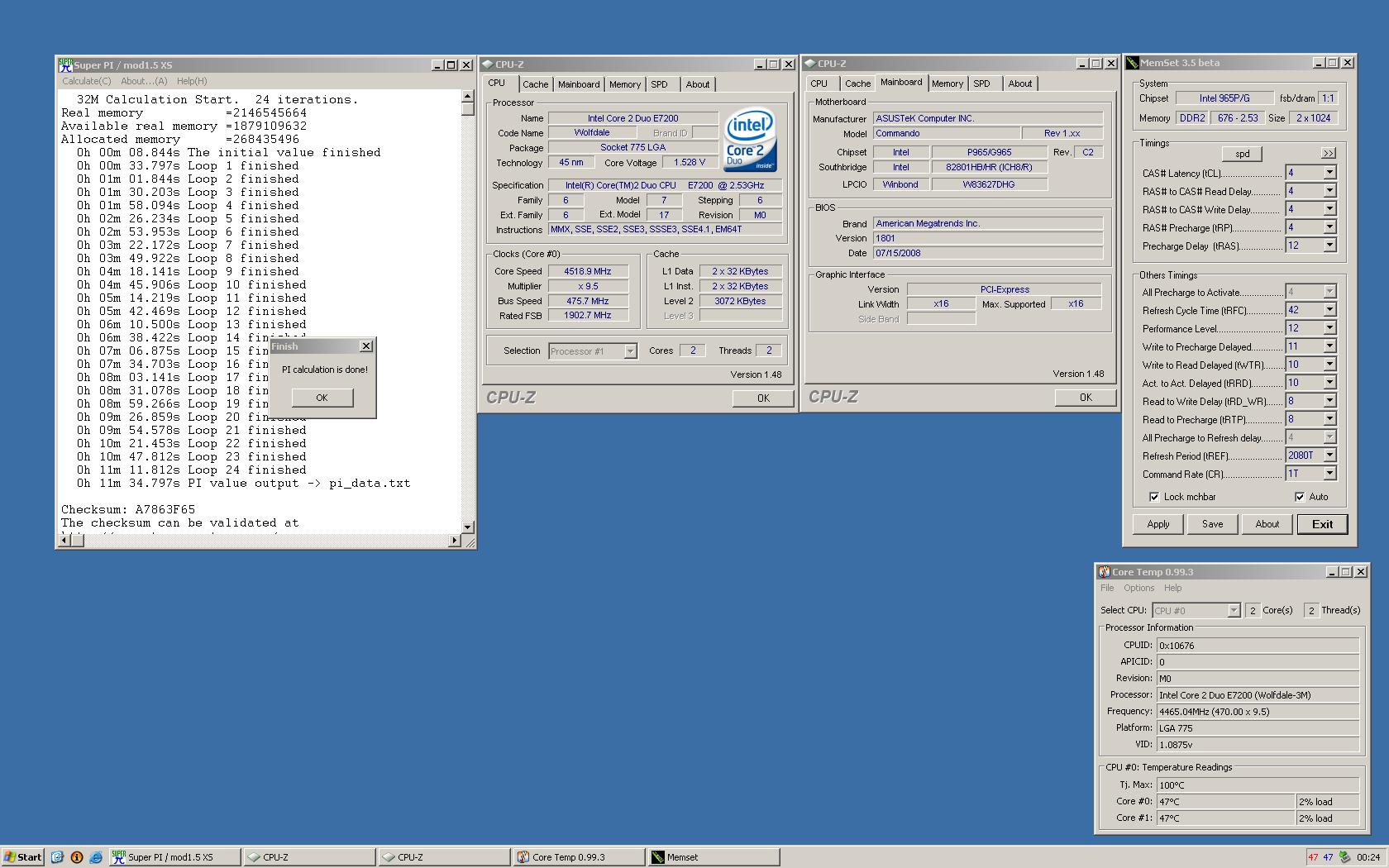Open the Read to Precharge (tRTP) dropdown
Viewport: 1389px width, 868px height.
[1329, 419]
